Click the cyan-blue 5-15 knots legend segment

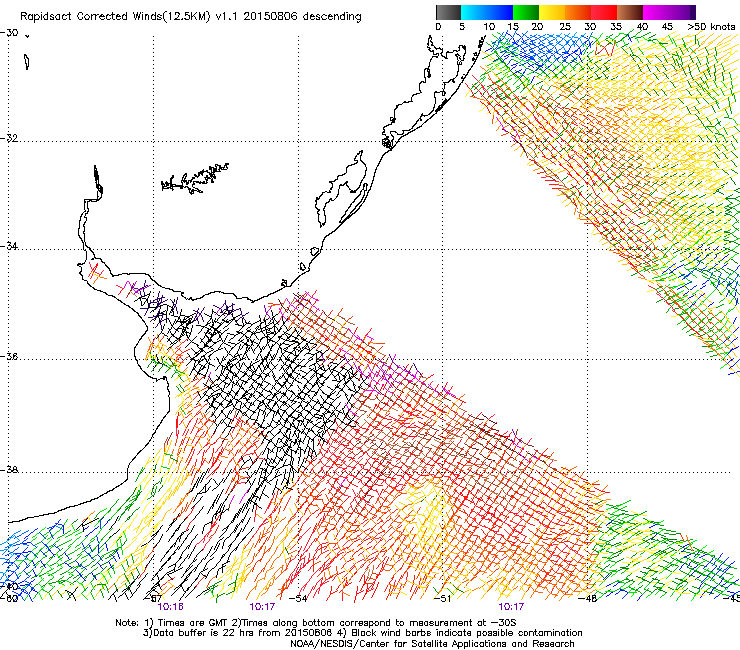[x=487, y=12]
